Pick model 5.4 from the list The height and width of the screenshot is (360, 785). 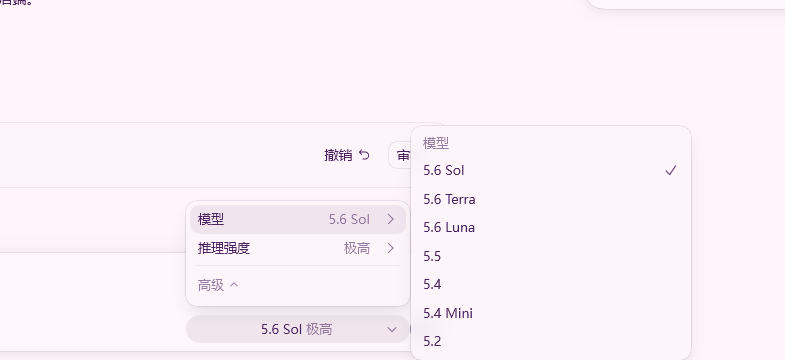tap(551, 284)
